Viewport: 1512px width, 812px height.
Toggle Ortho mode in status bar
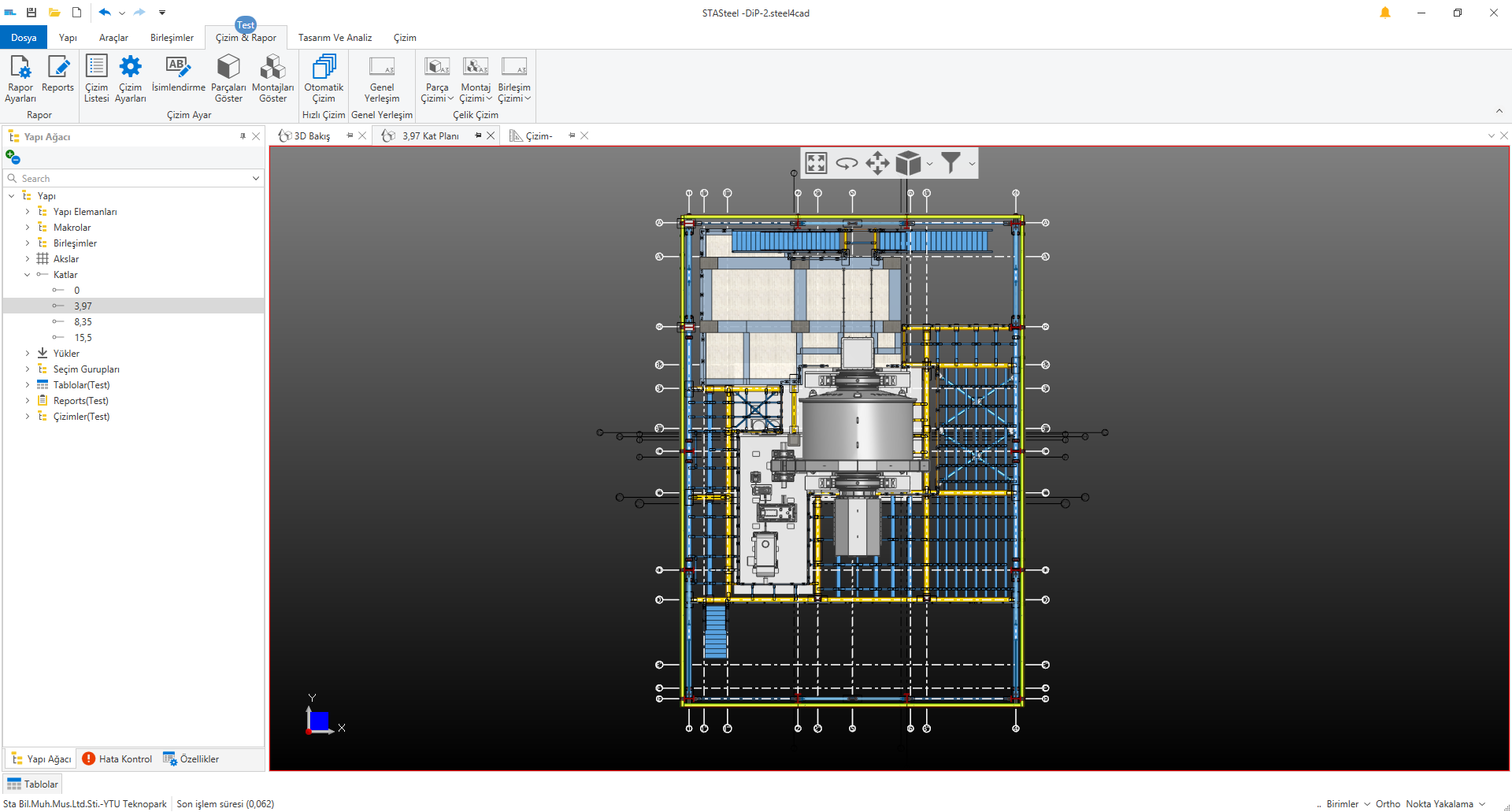coord(1388,804)
